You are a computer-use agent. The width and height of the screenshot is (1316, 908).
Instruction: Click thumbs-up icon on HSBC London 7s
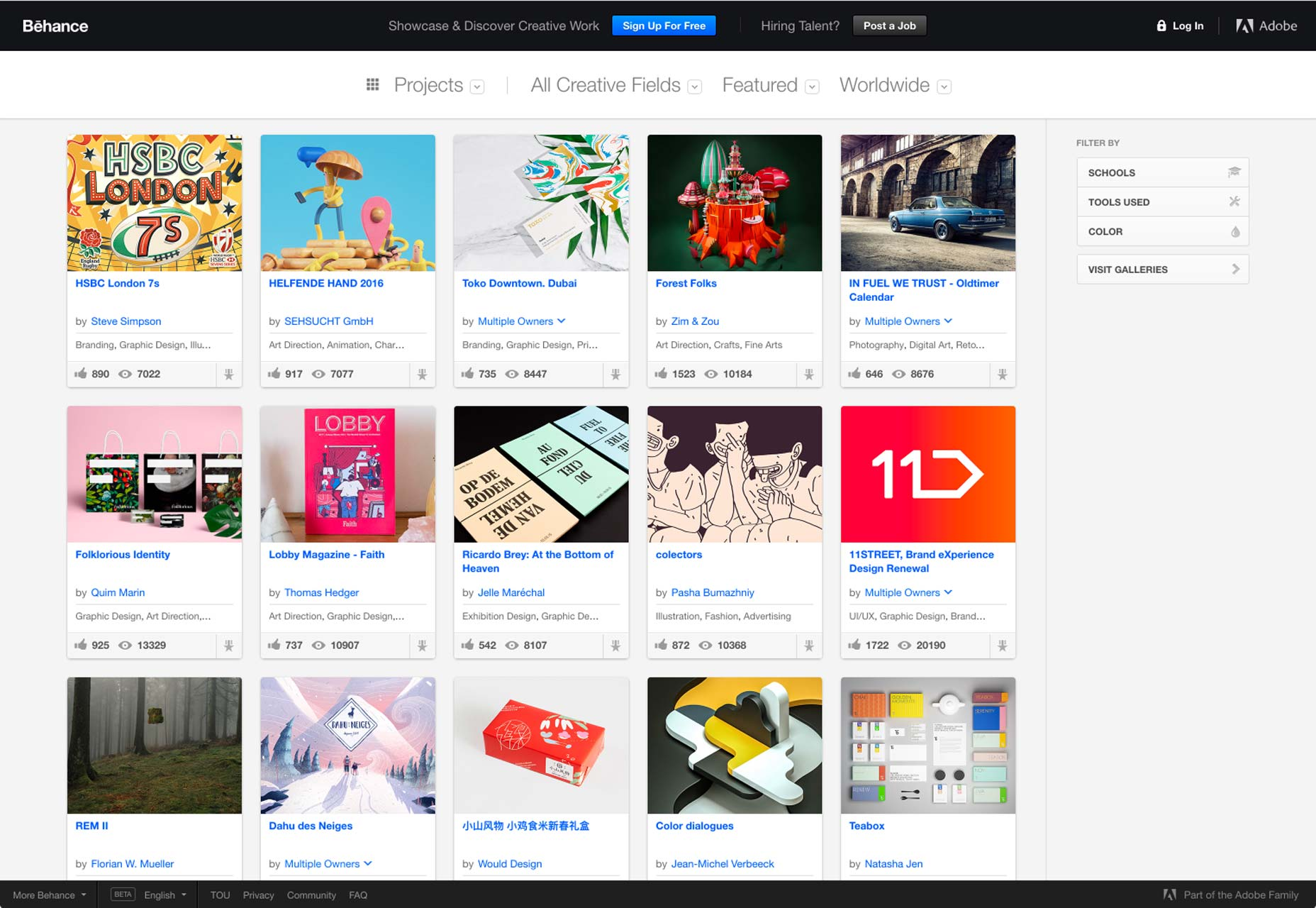81,373
